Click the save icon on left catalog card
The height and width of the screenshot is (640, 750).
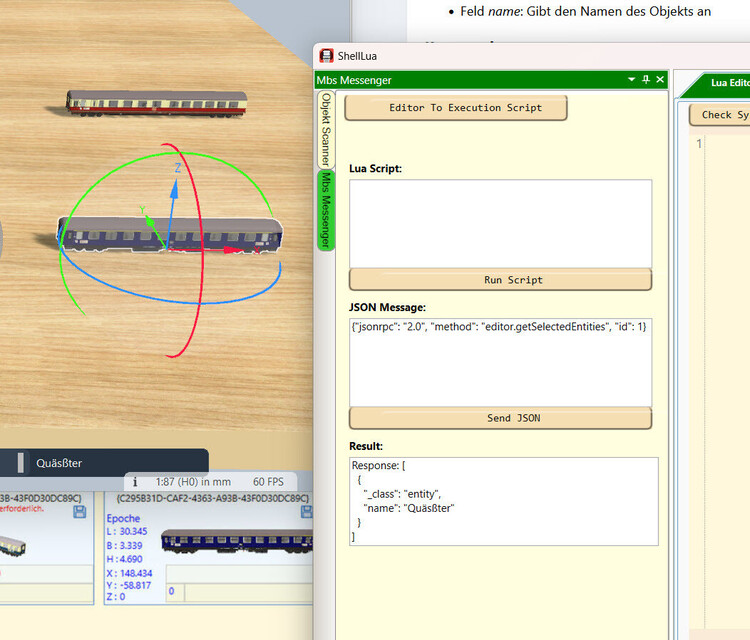click(x=80, y=512)
